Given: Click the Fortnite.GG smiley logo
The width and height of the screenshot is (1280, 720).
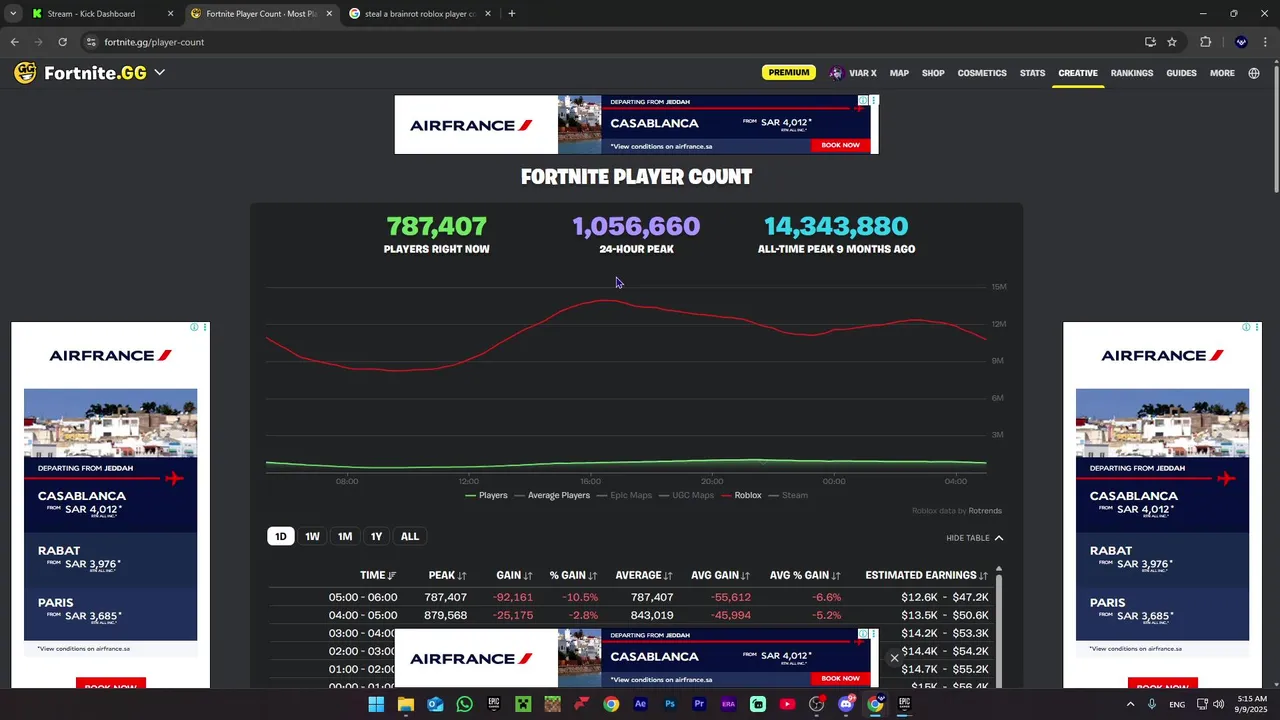Looking at the screenshot, I should pyautogui.click(x=25, y=73).
